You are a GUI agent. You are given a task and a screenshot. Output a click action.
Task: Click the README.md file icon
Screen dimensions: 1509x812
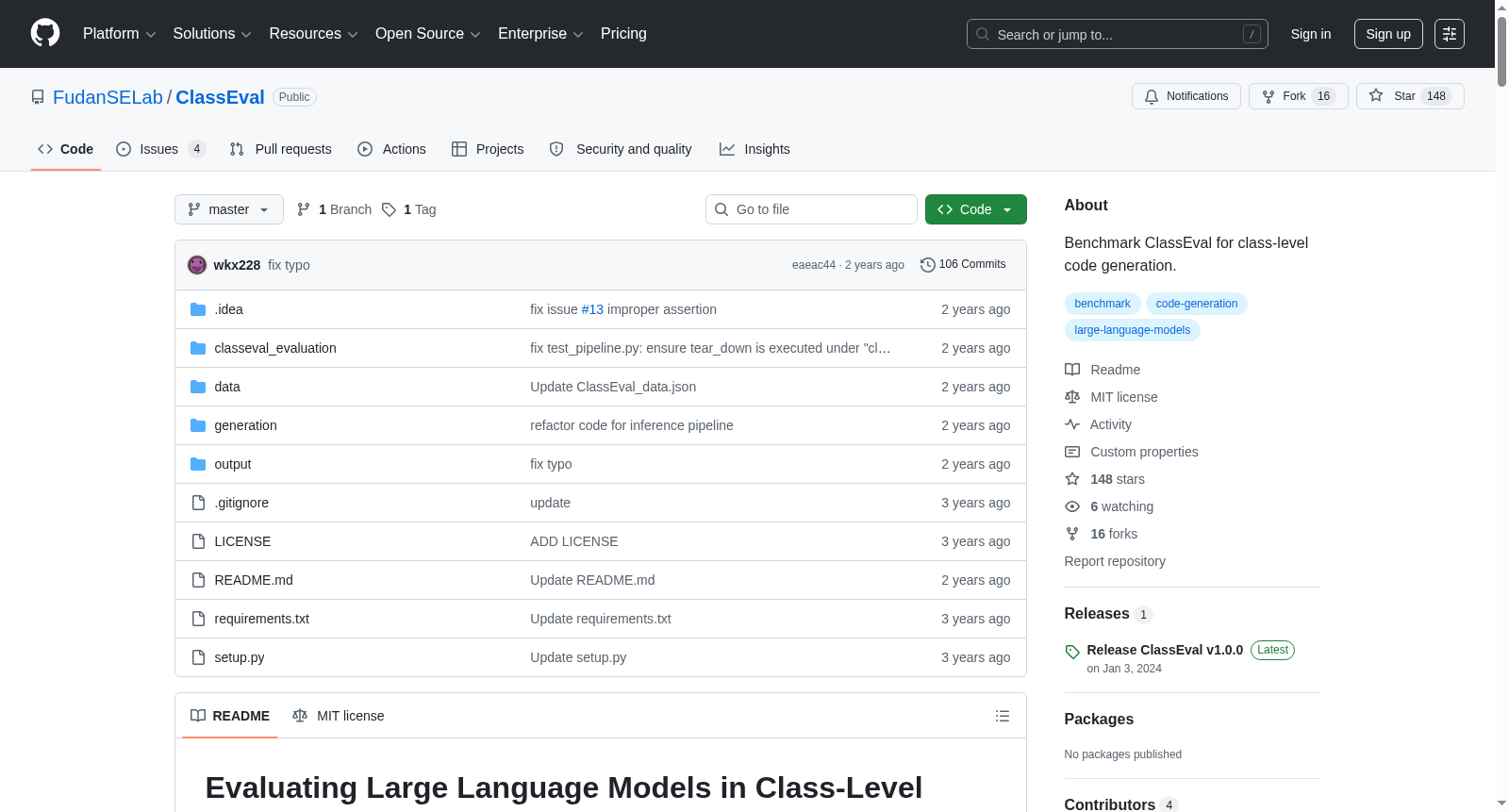198,580
